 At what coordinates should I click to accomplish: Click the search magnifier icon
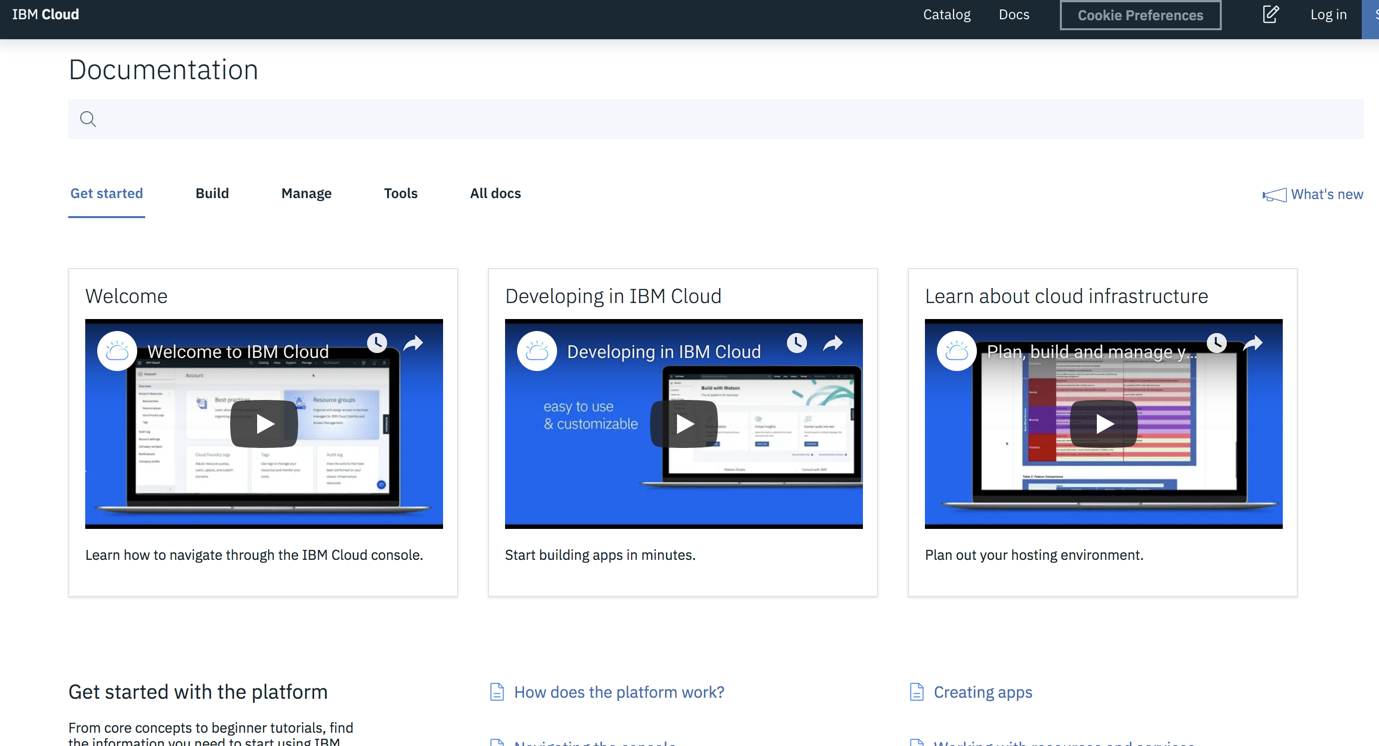click(x=87, y=118)
